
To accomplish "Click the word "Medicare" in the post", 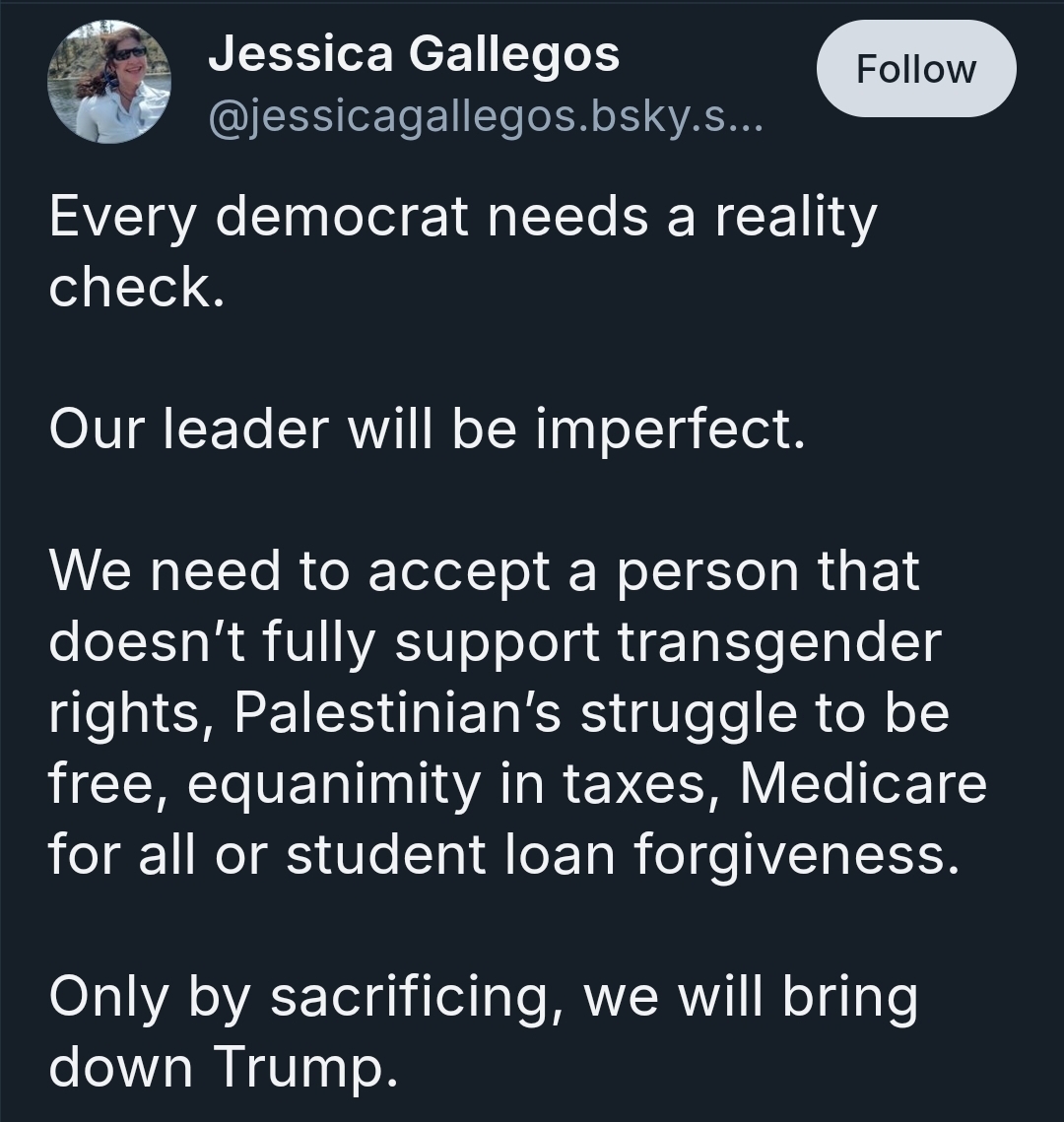I will point(863,784).
